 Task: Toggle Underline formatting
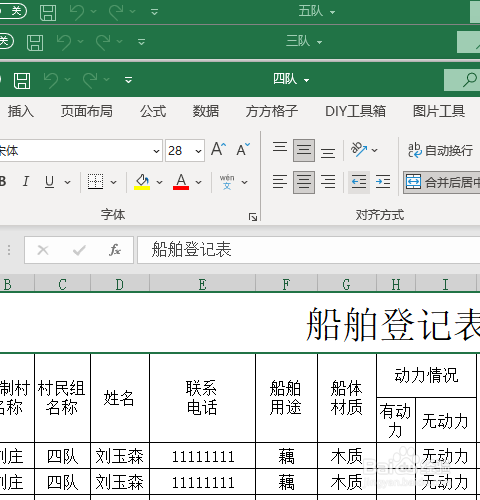(x=49, y=182)
